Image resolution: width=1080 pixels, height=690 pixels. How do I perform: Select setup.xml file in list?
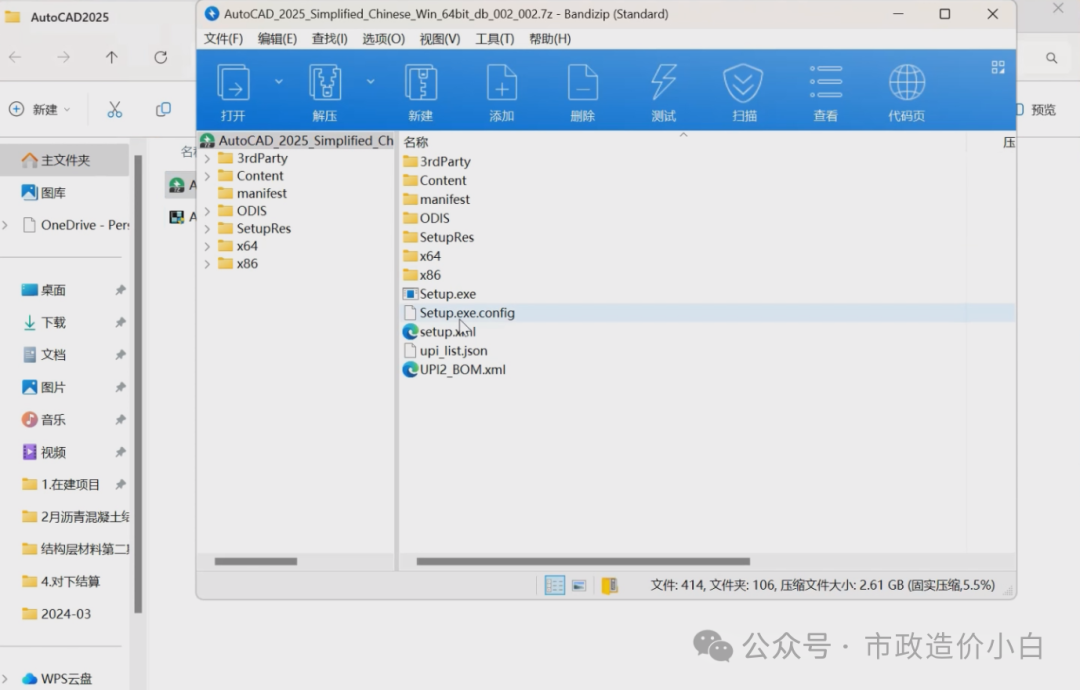pos(439,332)
